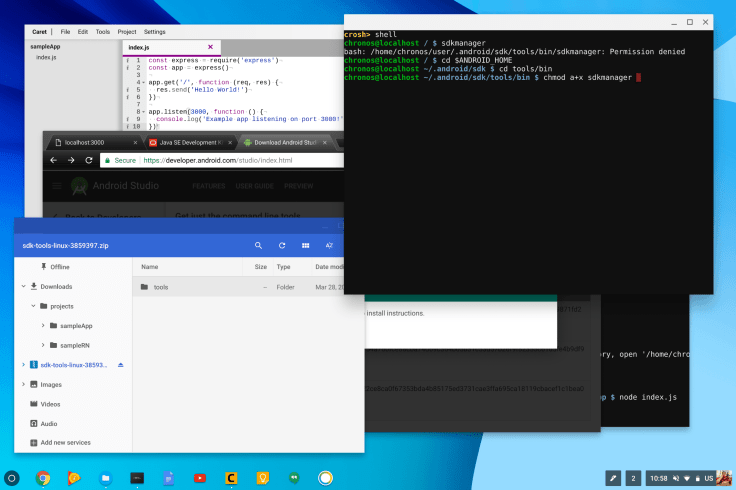Open the AZ sort options in Files
The image size is (736, 490).
[329, 245]
